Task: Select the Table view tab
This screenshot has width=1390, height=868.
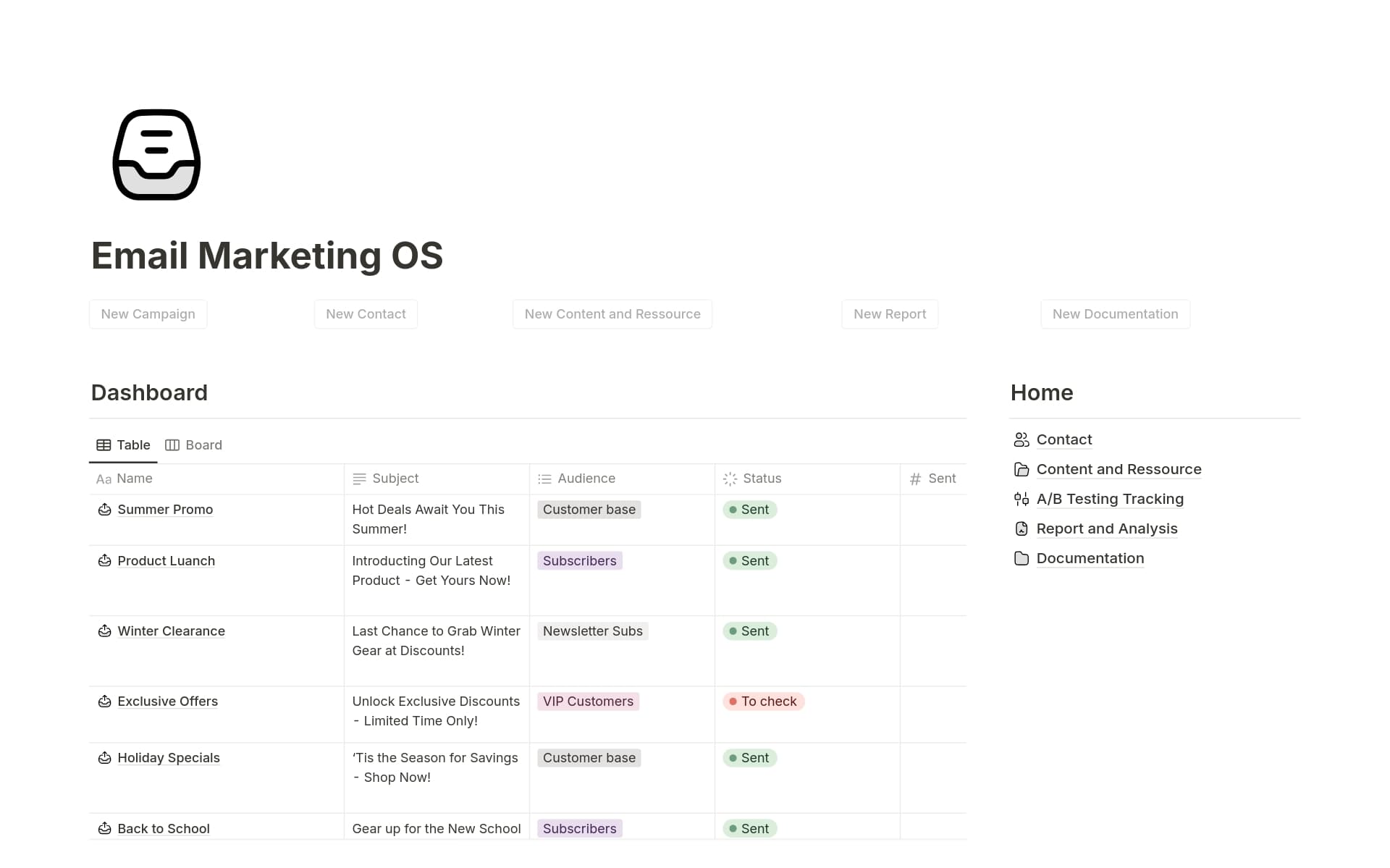Action: coord(124,445)
